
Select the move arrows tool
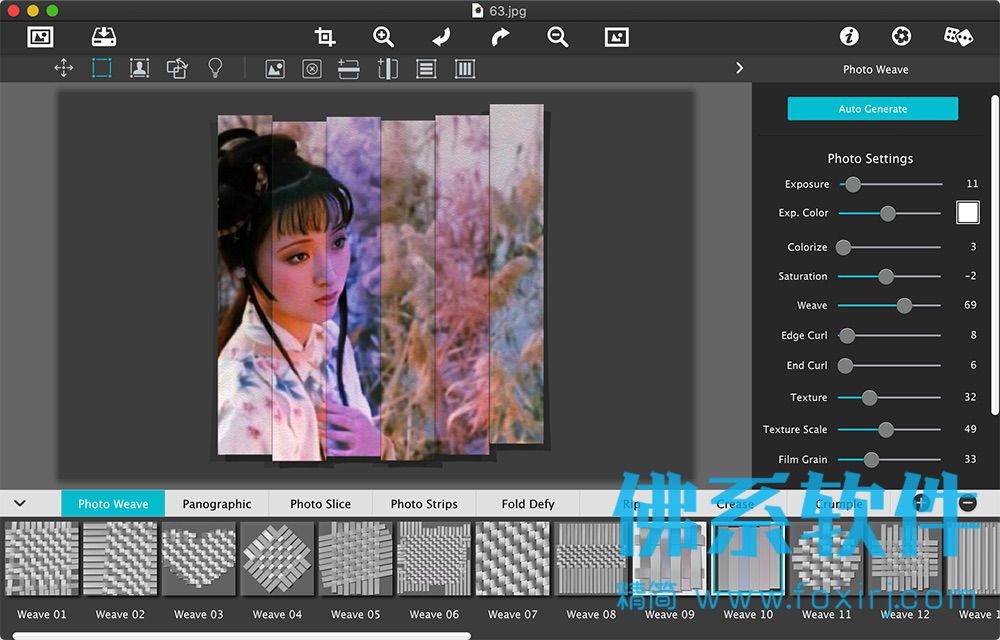[x=64, y=68]
